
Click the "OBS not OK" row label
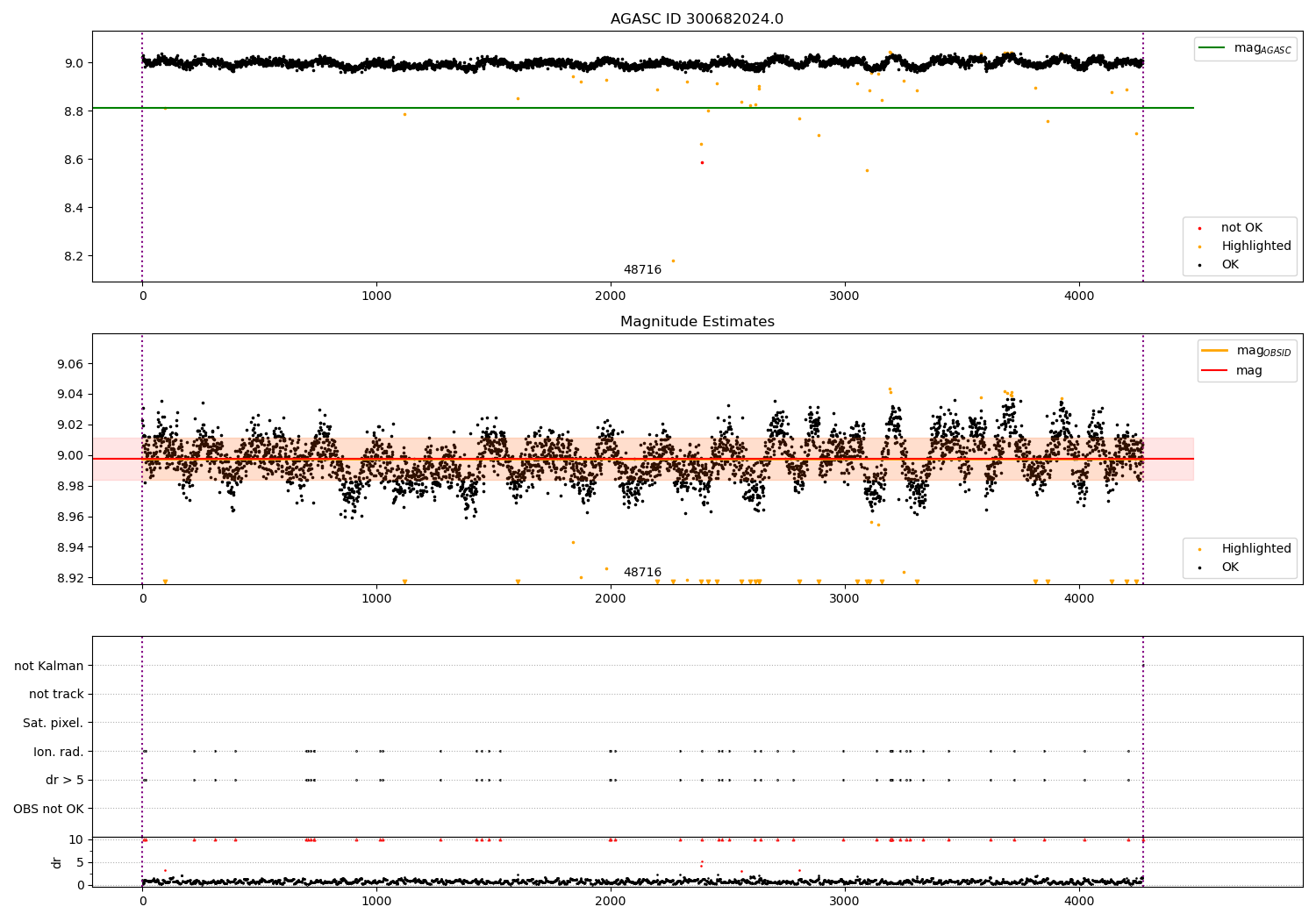coord(48,809)
